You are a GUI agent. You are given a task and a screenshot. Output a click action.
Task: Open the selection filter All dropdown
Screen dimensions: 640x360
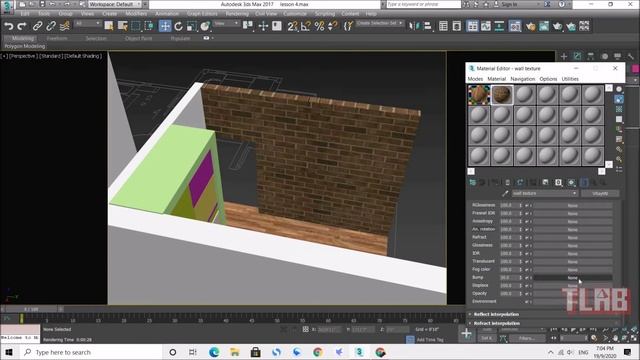[x=87, y=24]
